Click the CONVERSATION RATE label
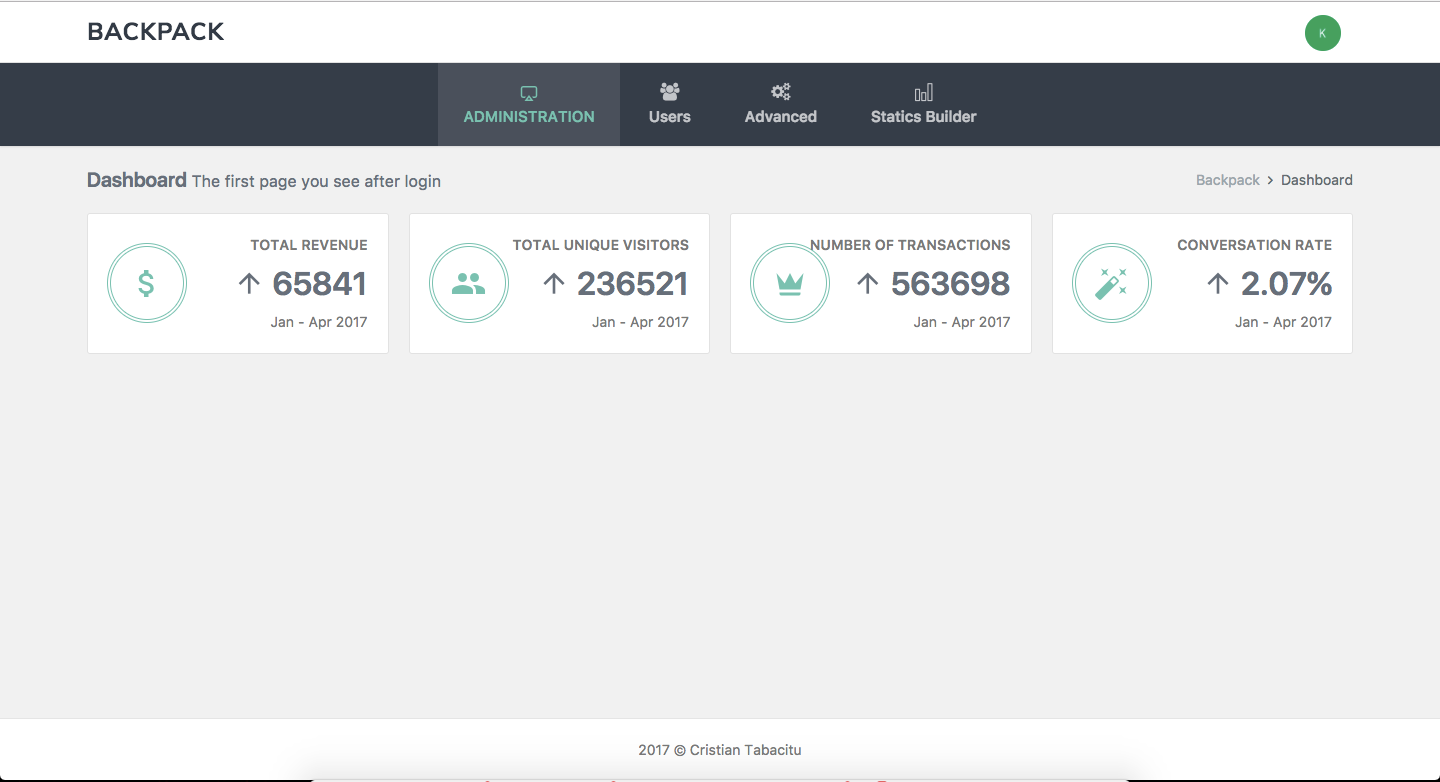1440x782 pixels. coord(1255,245)
